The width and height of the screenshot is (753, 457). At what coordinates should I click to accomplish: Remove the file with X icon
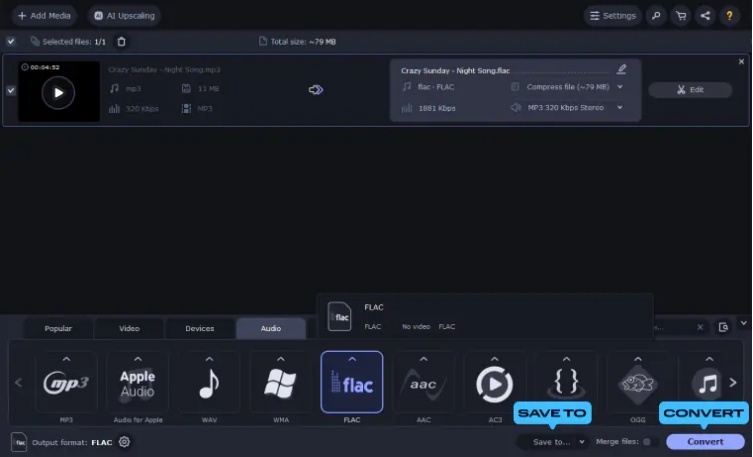point(741,61)
